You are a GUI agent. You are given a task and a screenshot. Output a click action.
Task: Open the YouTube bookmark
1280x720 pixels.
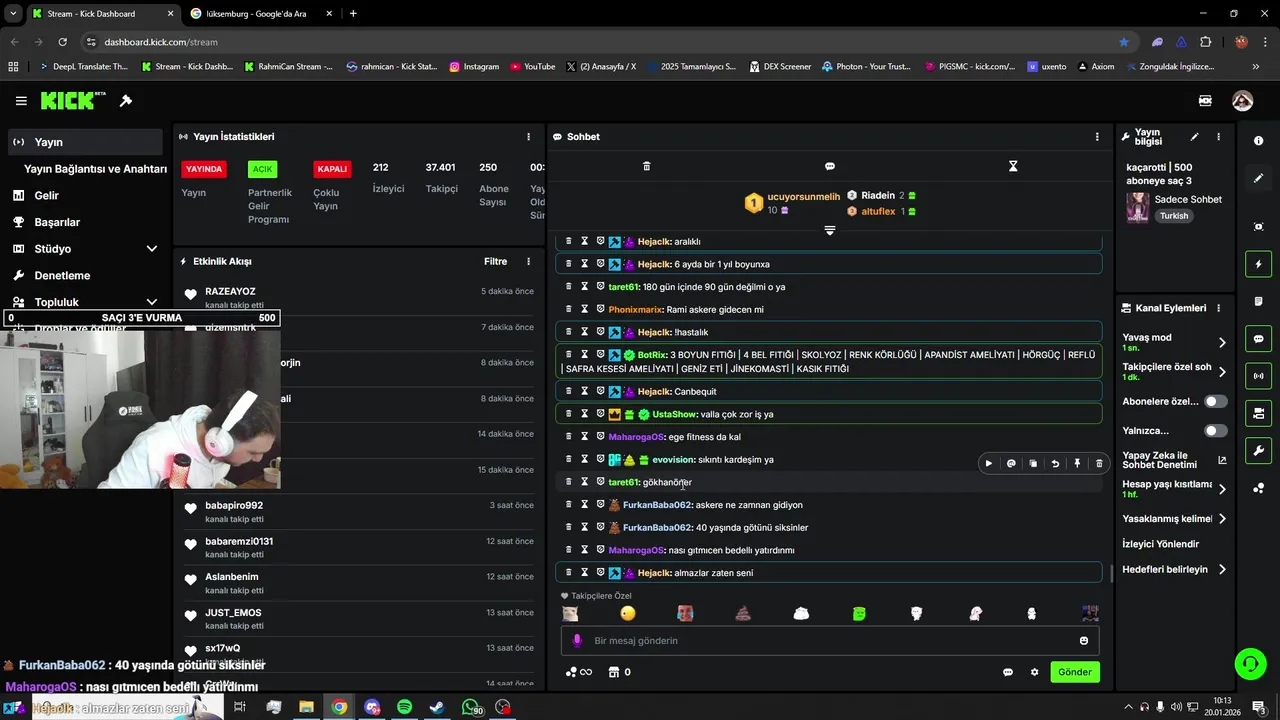[x=532, y=67]
